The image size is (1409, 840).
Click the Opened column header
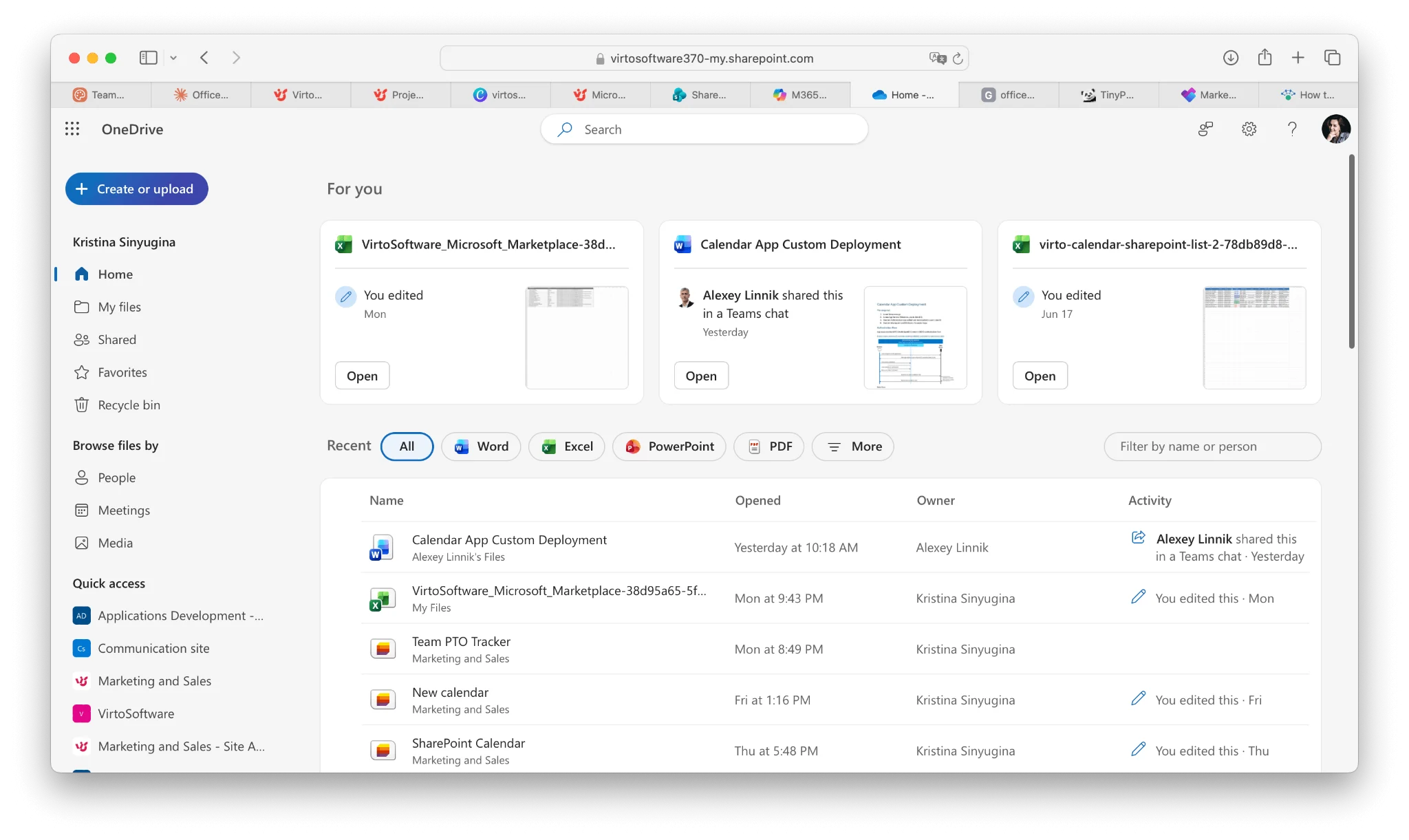[x=757, y=501]
